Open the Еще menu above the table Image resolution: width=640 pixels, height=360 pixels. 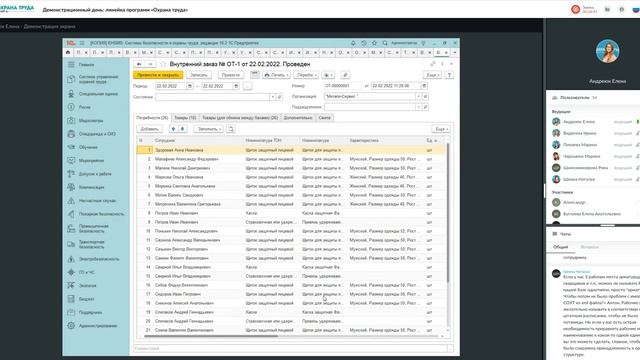[441, 129]
